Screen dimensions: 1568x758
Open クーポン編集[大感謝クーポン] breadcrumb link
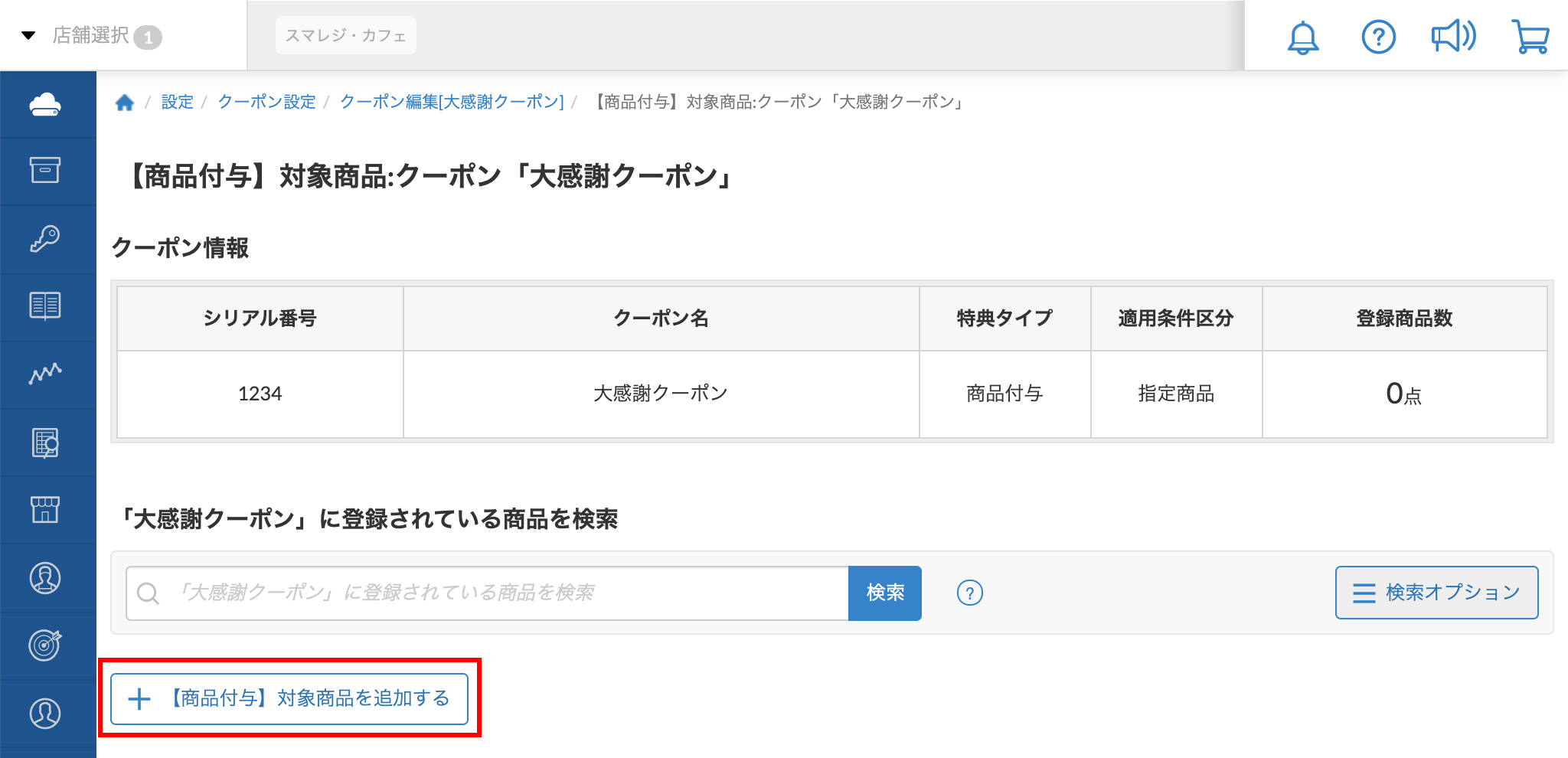pyautogui.click(x=452, y=102)
